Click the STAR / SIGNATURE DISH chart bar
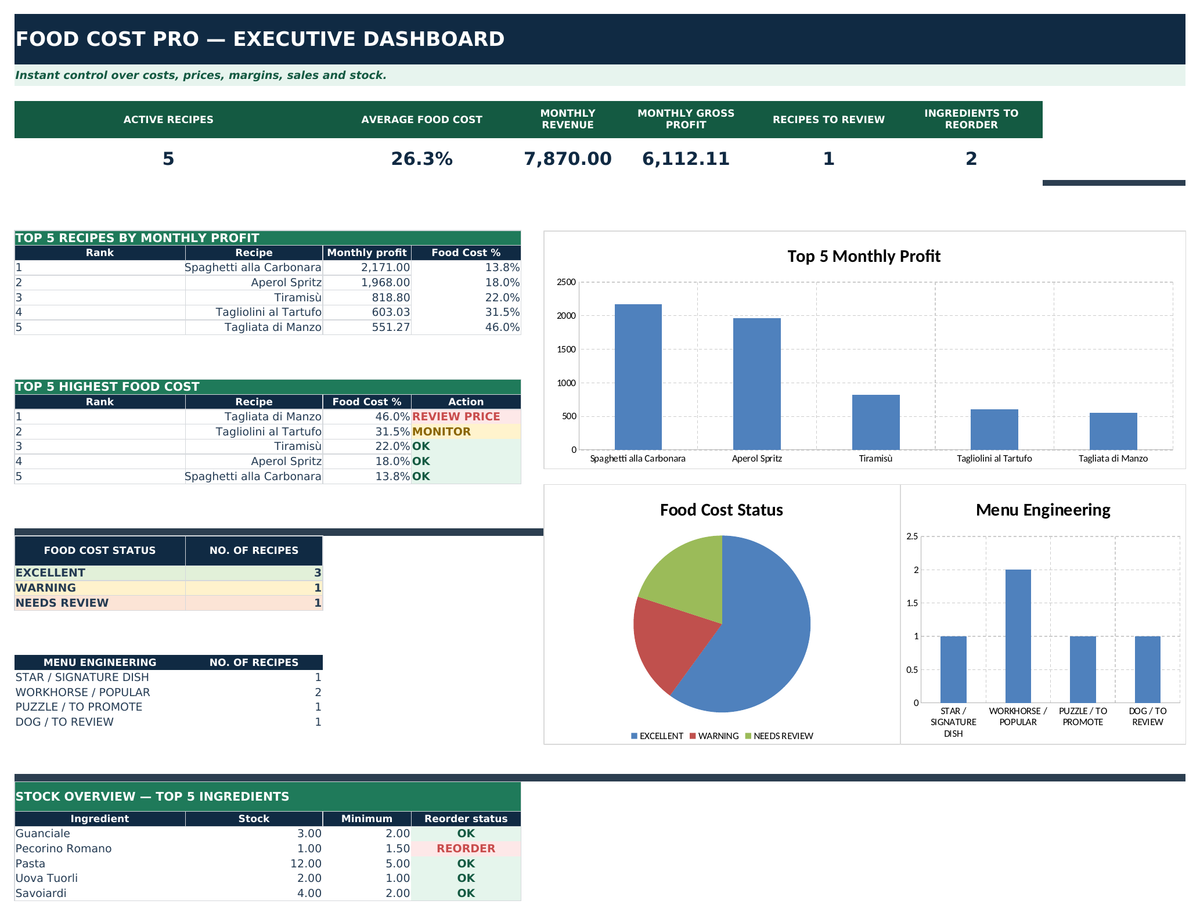The width and height of the screenshot is (1200, 915). (953, 669)
